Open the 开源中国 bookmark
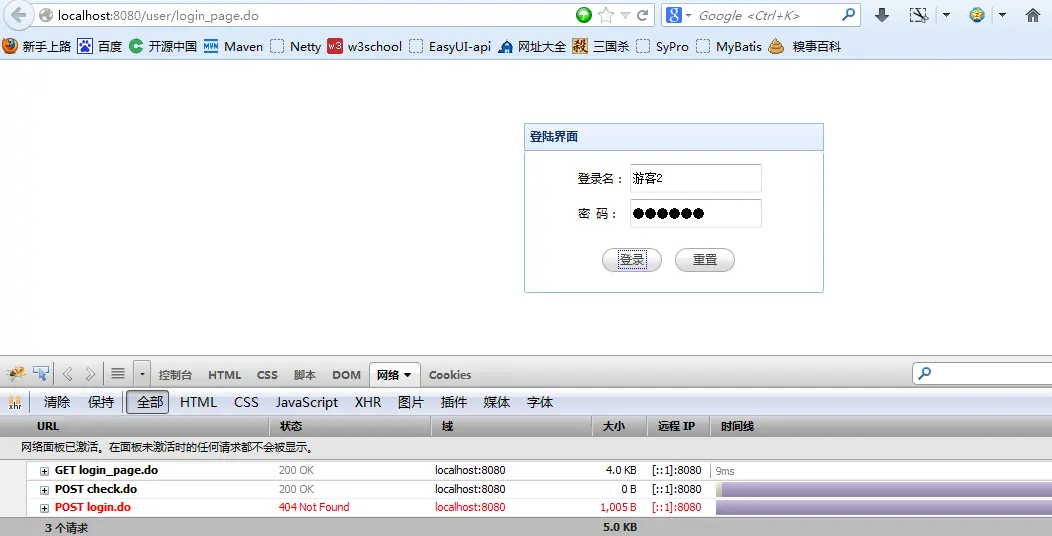Viewport: 1052px width, 536px height. 162,46
